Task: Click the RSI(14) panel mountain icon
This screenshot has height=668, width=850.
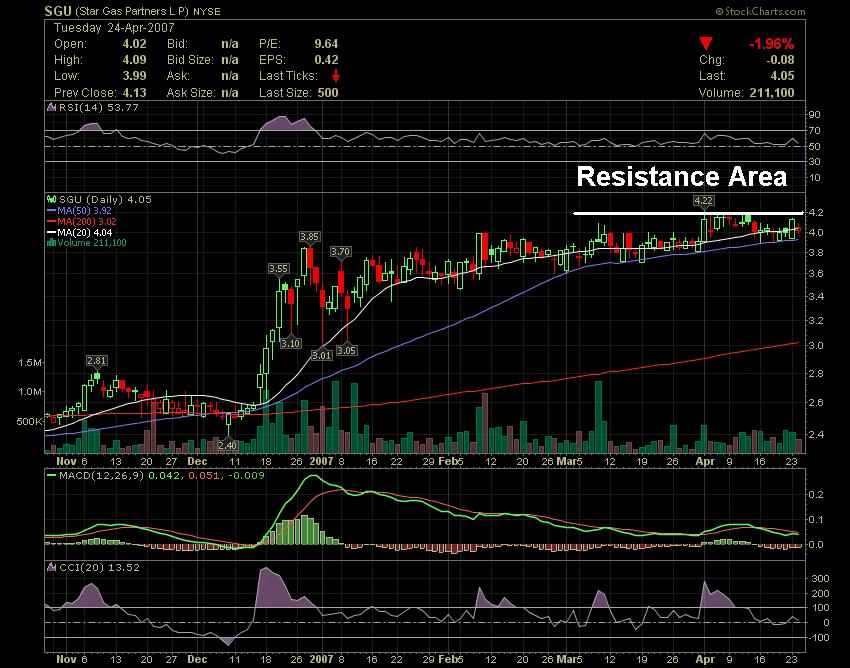Action: tap(52, 107)
